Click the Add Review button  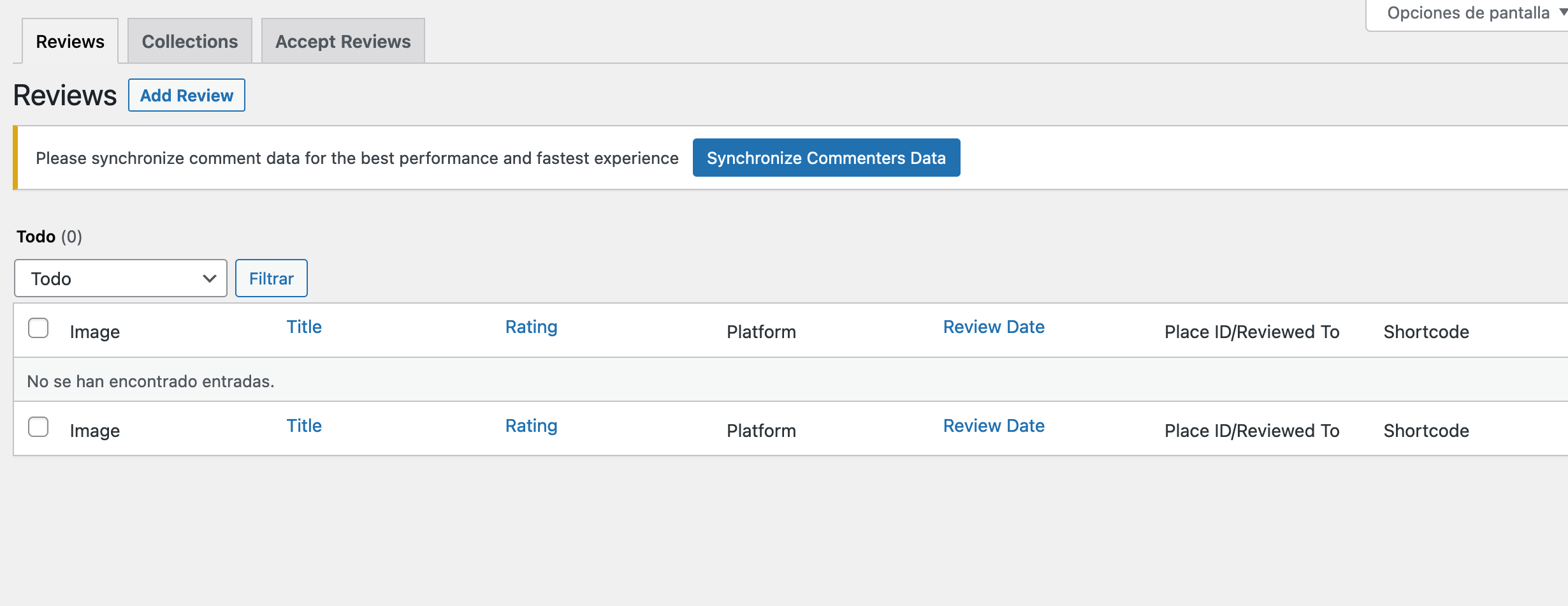(x=187, y=95)
